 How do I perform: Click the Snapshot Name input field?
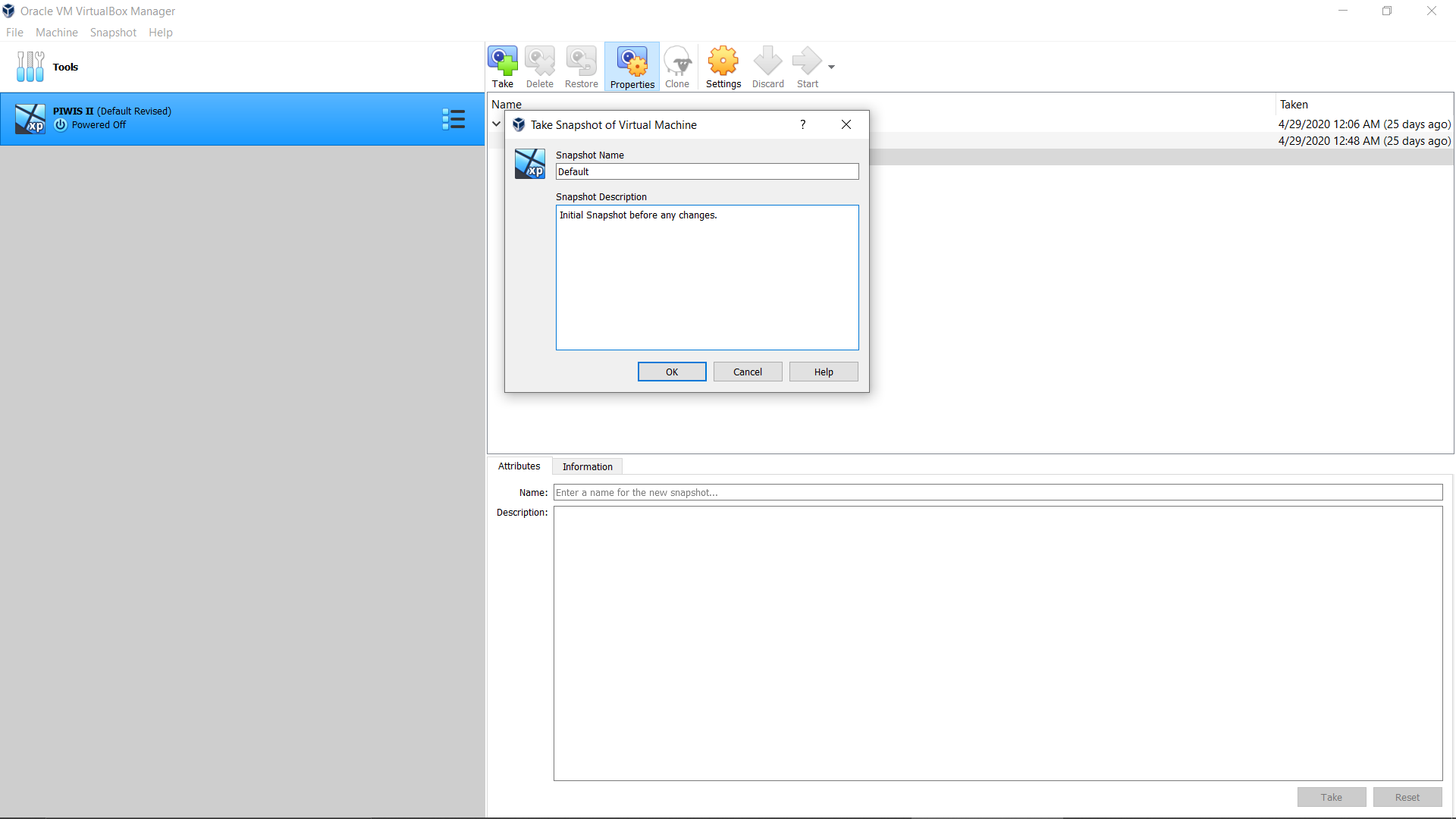click(706, 172)
